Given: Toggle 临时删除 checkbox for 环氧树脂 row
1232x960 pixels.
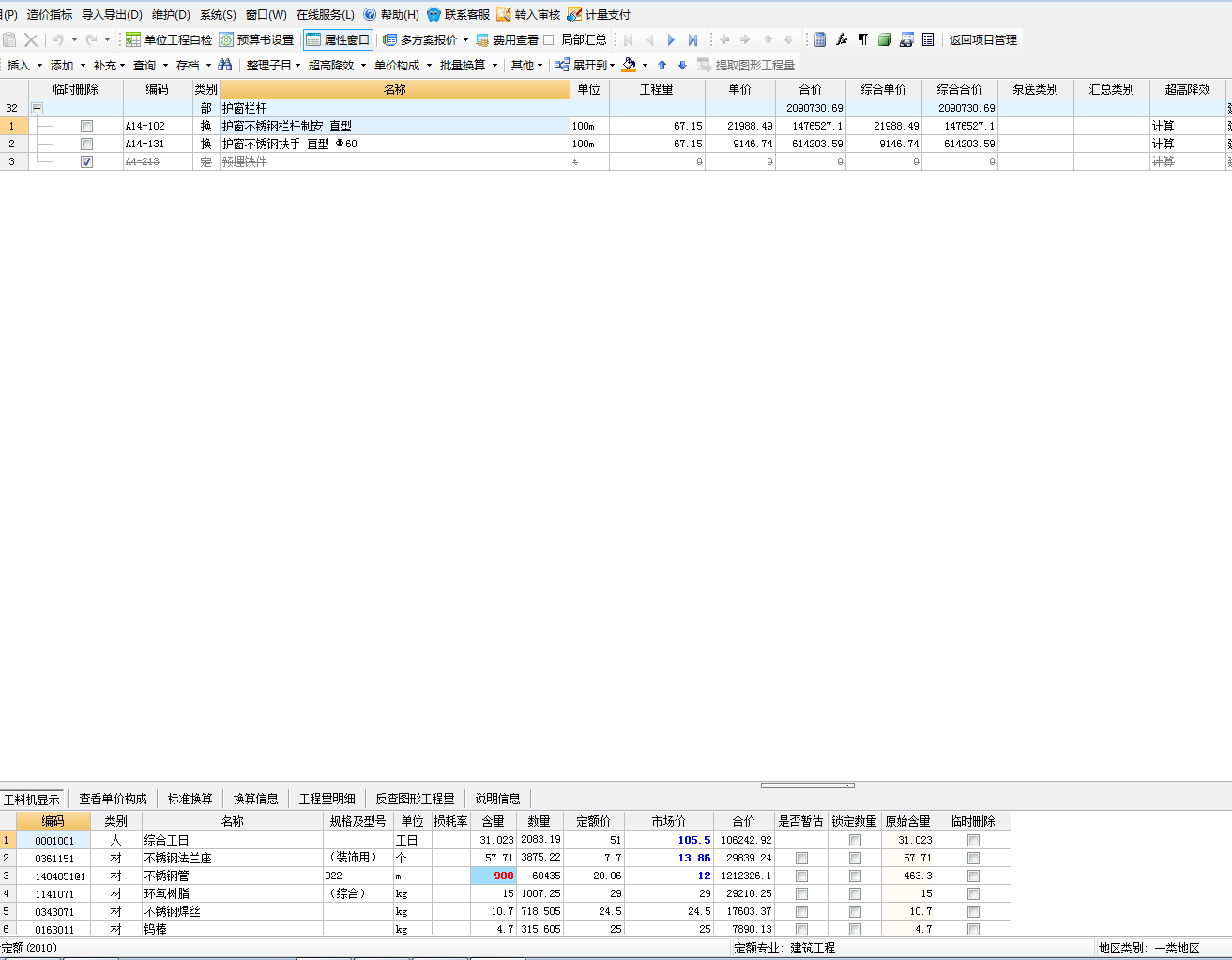Looking at the screenshot, I should (973, 893).
